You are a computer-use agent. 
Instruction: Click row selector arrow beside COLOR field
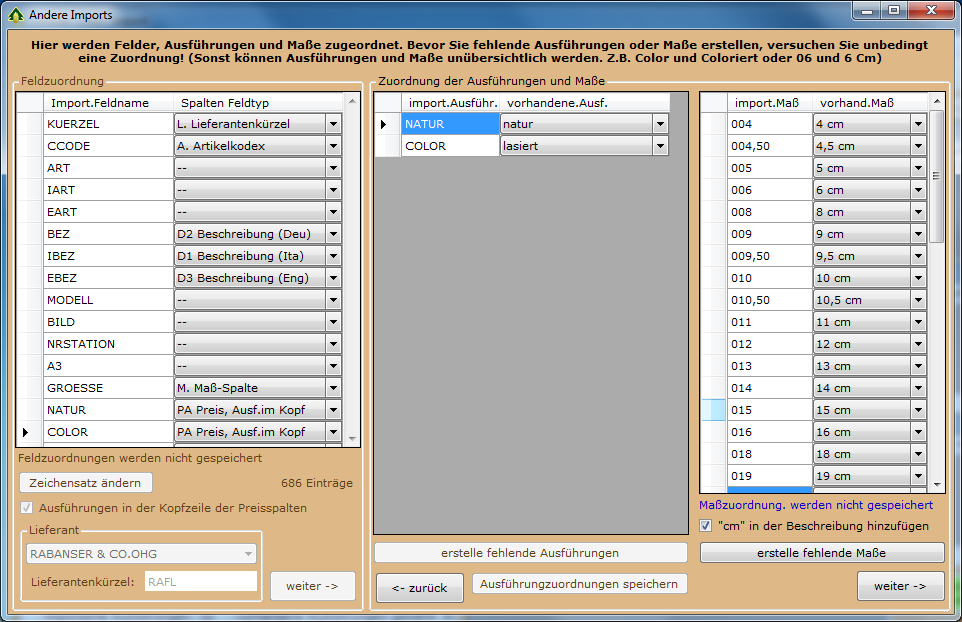(29, 432)
